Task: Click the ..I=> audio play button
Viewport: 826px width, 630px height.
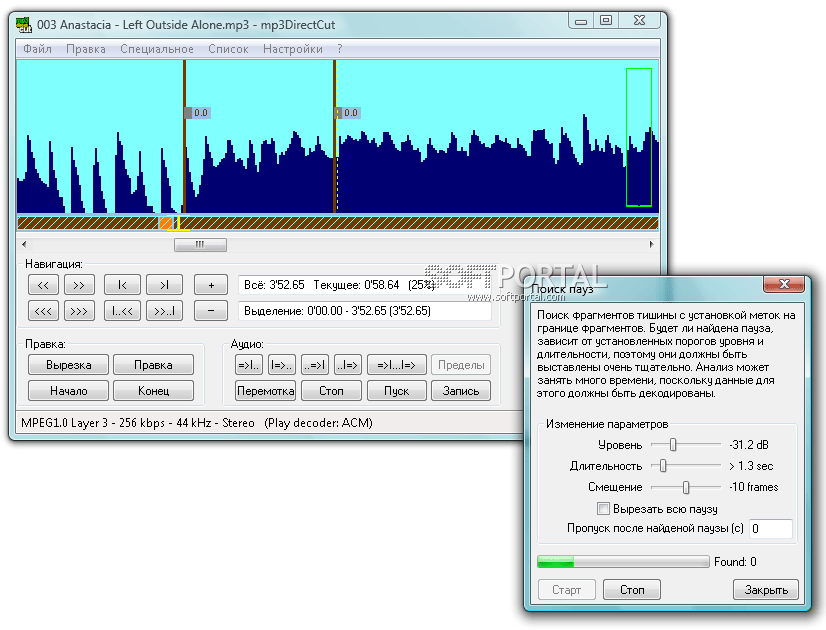Action: click(x=348, y=365)
